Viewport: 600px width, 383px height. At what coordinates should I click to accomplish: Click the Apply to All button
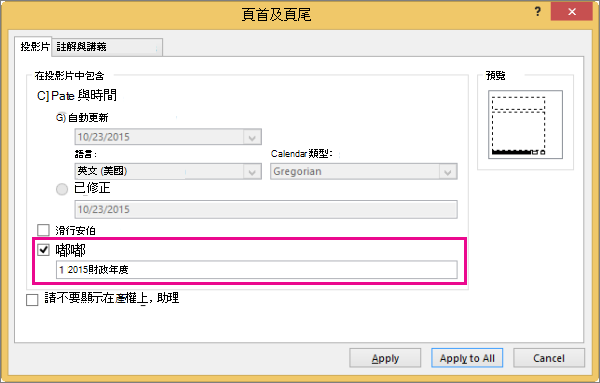pyautogui.click(x=467, y=358)
